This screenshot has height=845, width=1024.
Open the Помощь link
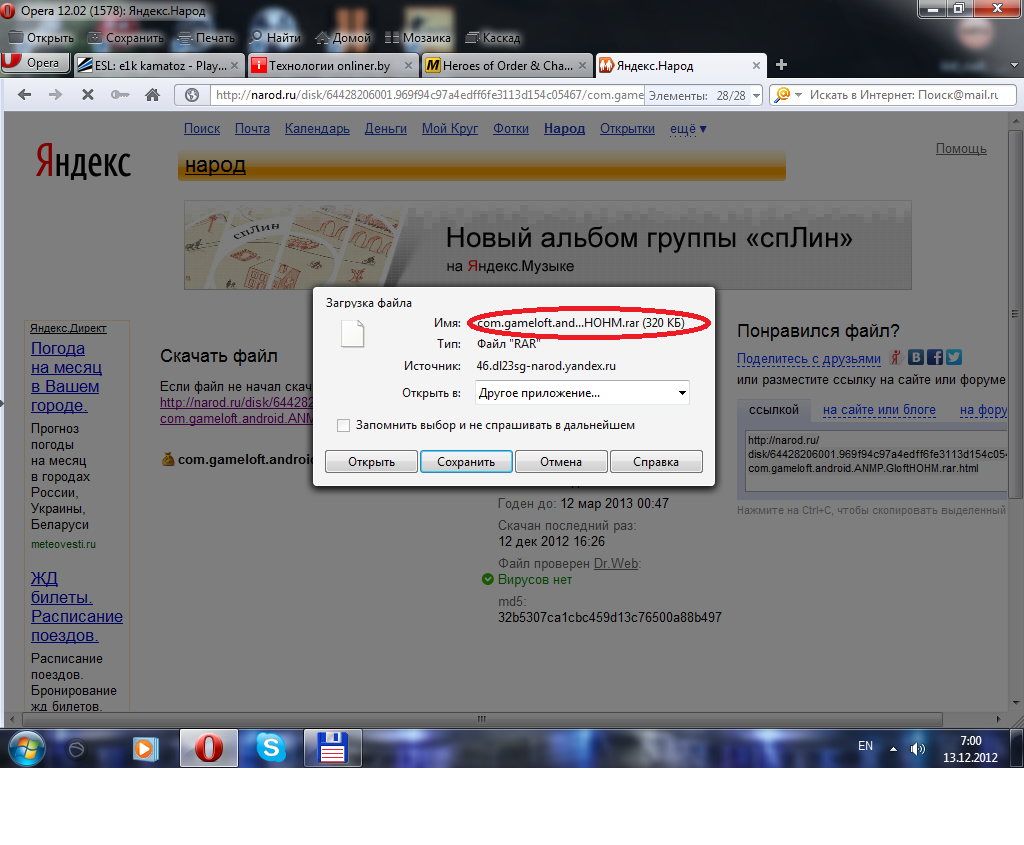click(x=961, y=148)
